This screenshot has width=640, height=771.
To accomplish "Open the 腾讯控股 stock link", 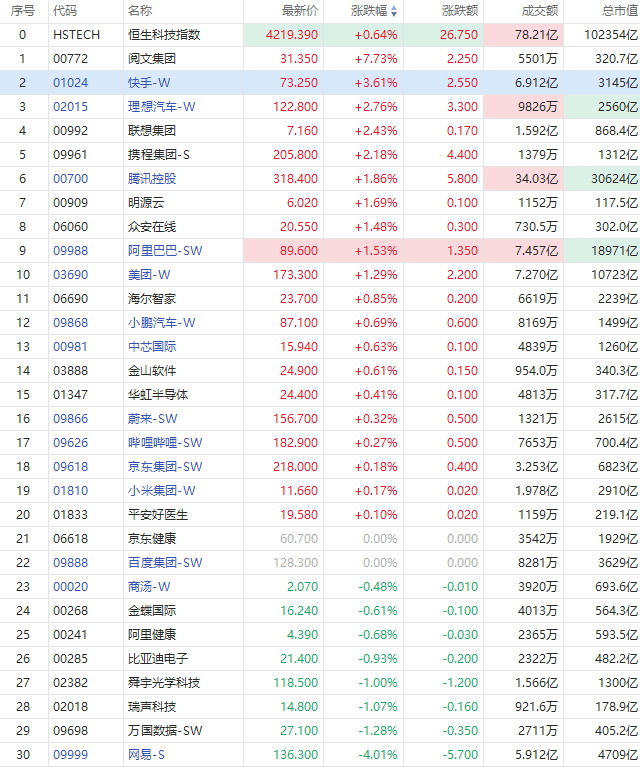I will click(152, 178).
